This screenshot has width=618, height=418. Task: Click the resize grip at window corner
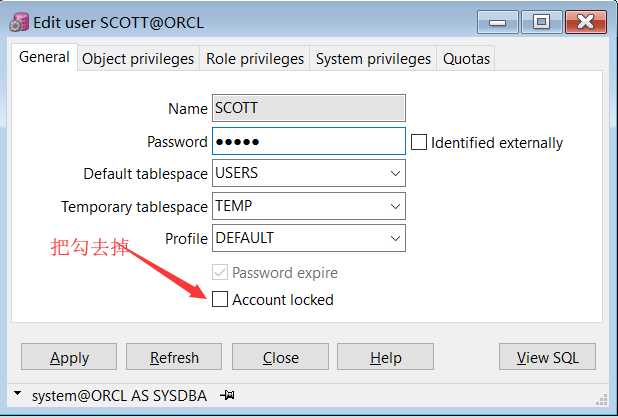click(x=601, y=399)
